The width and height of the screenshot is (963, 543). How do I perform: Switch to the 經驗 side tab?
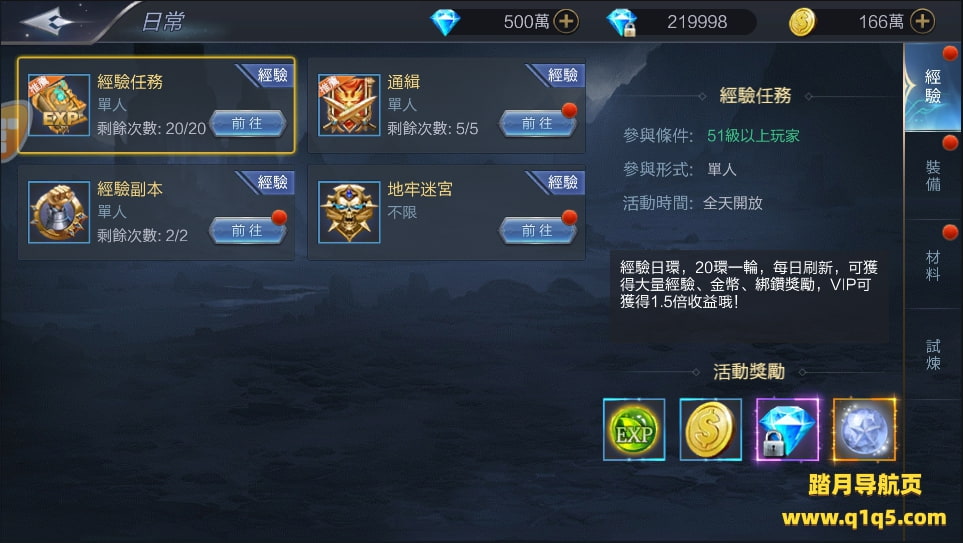[x=932, y=87]
